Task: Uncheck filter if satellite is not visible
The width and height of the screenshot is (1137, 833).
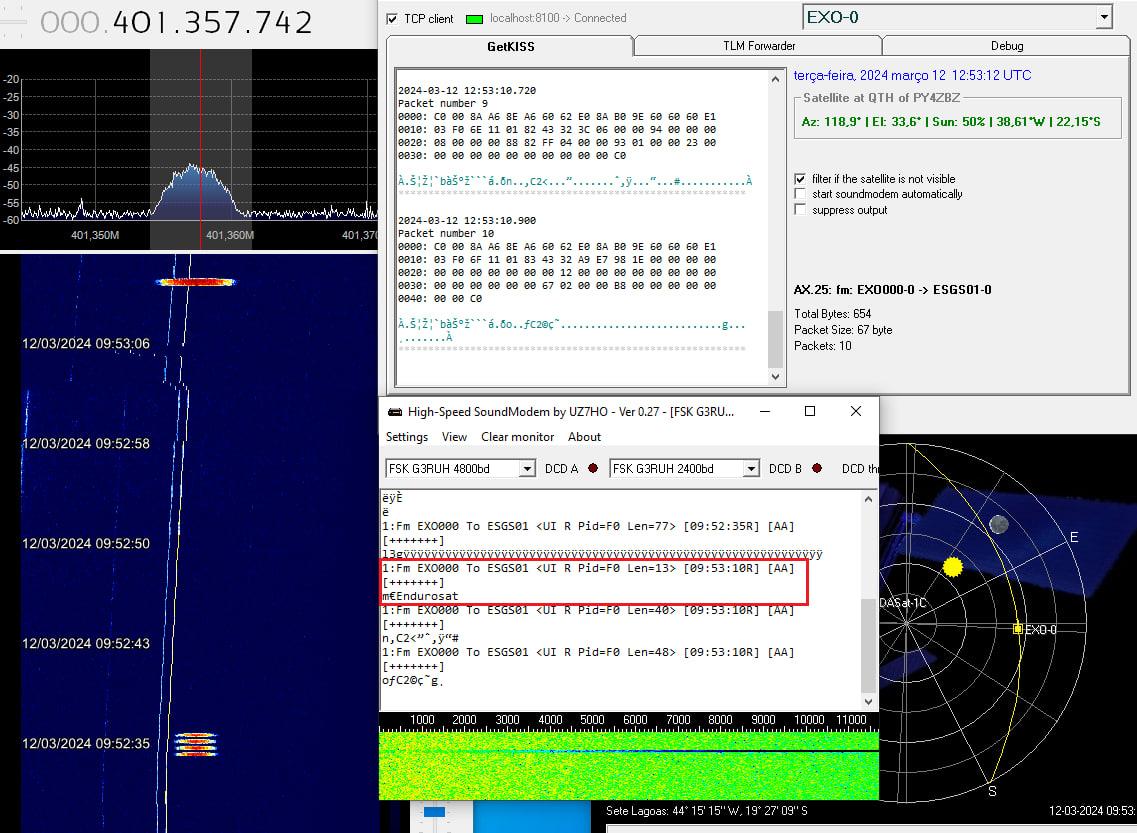Action: 800,179
